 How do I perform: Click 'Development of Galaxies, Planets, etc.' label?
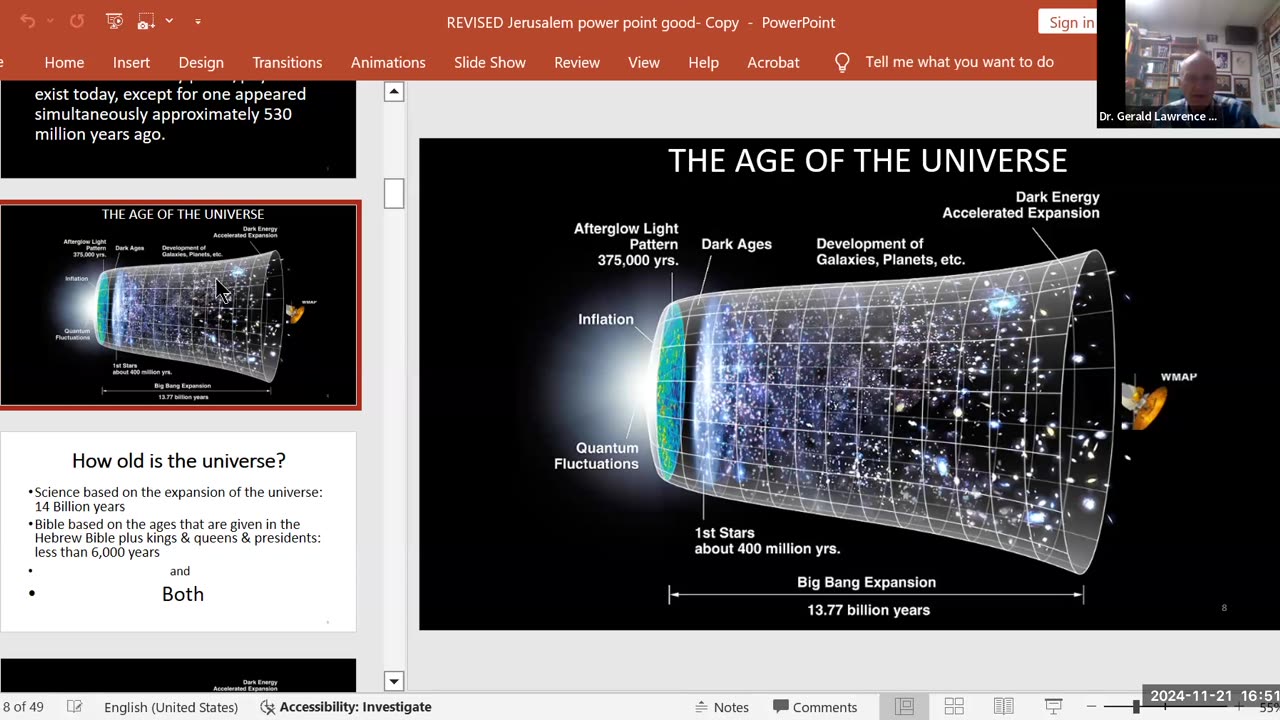coord(890,252)
